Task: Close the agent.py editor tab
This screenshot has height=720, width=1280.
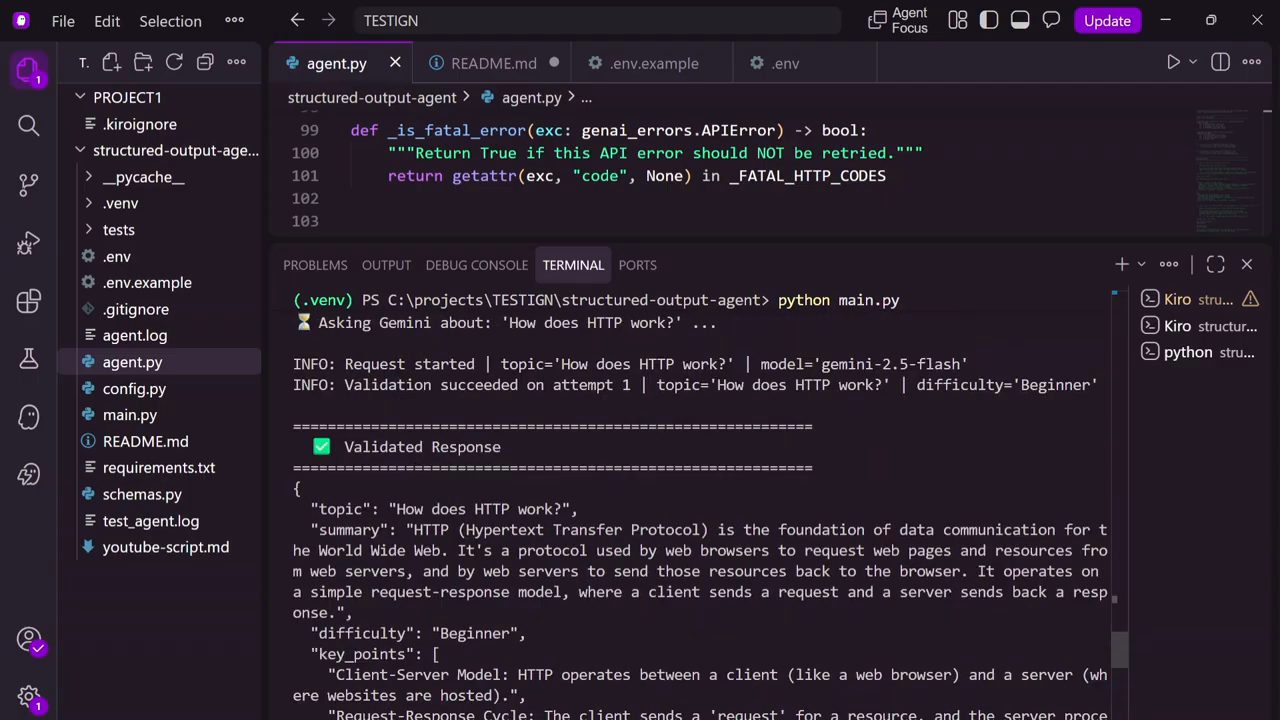Action: [x=395, y=63]
